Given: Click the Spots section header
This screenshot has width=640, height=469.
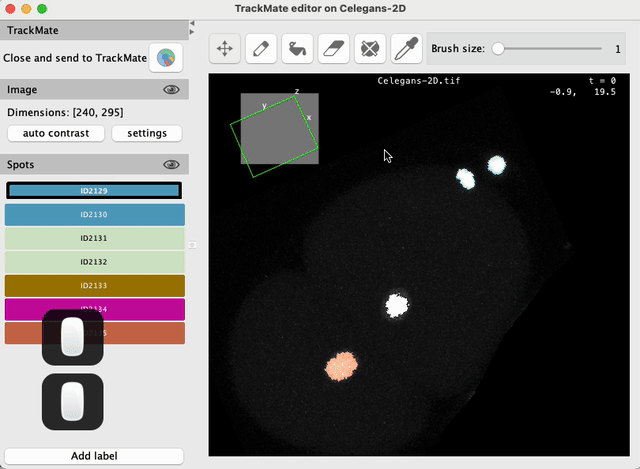Looking at the screenshot, I should point(94,164).
